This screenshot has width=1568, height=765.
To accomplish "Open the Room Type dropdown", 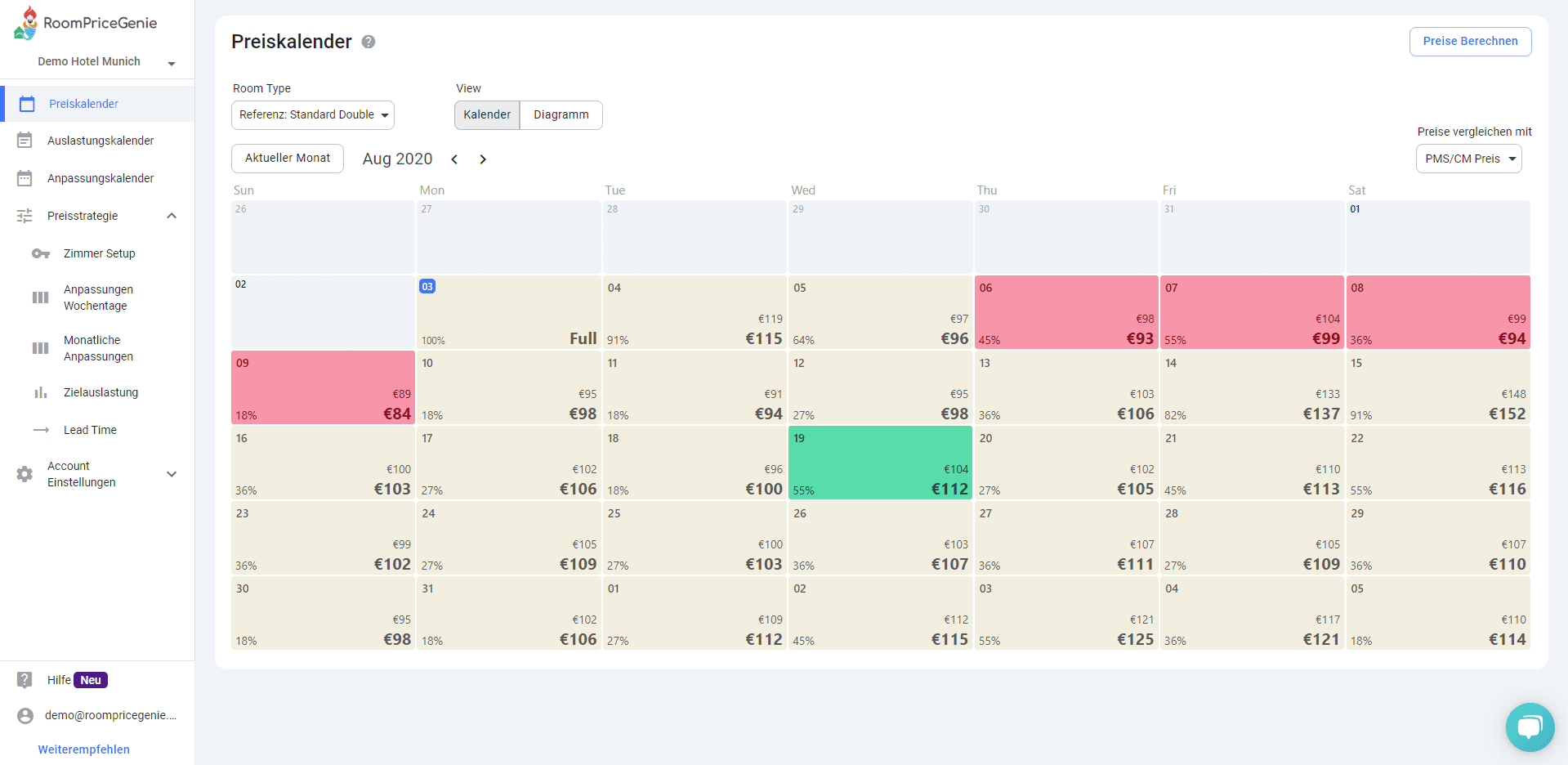I will pos(313,115).
